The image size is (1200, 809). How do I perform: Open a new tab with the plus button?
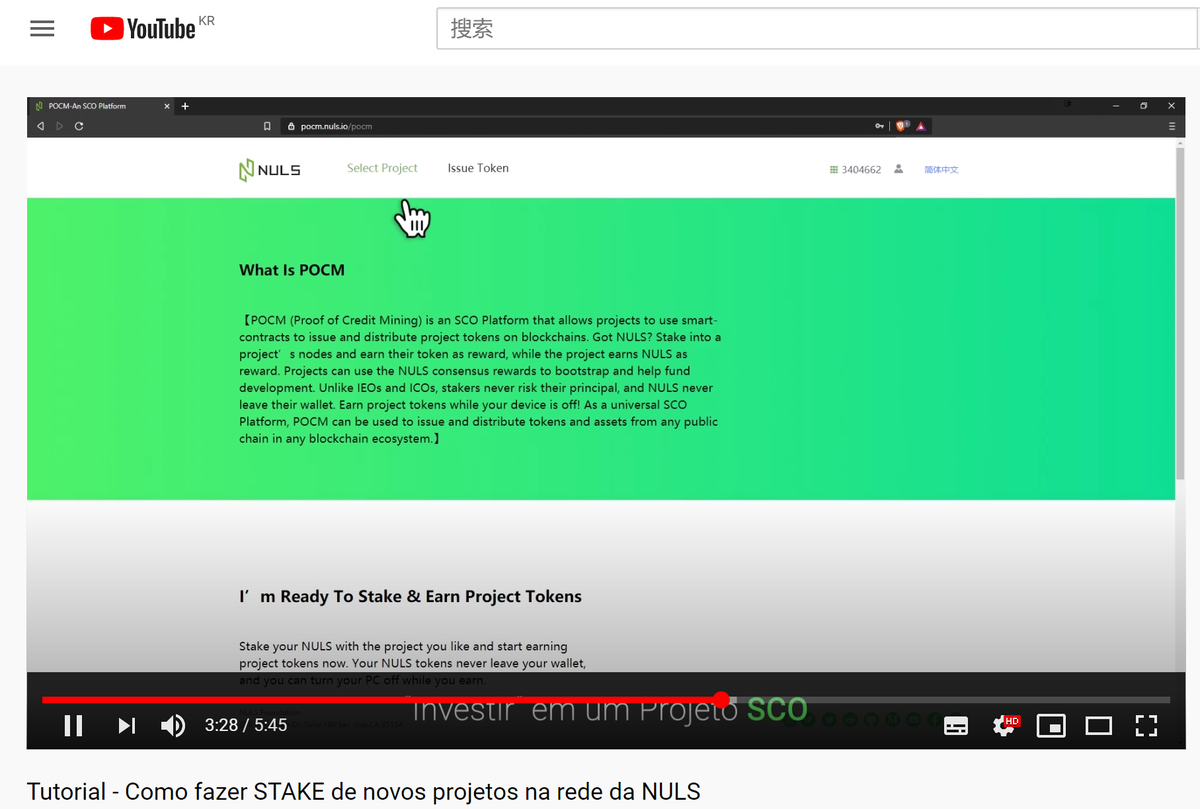[185, 106]
